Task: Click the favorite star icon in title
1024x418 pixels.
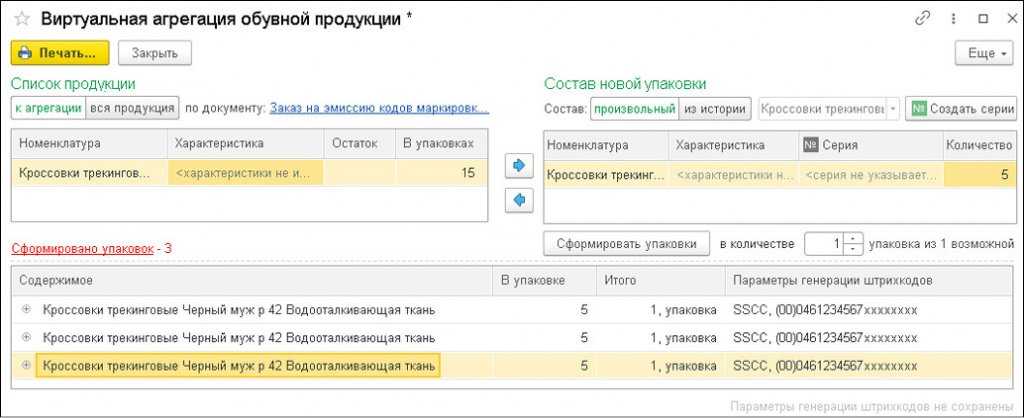Action: click(x=21, y=19)
